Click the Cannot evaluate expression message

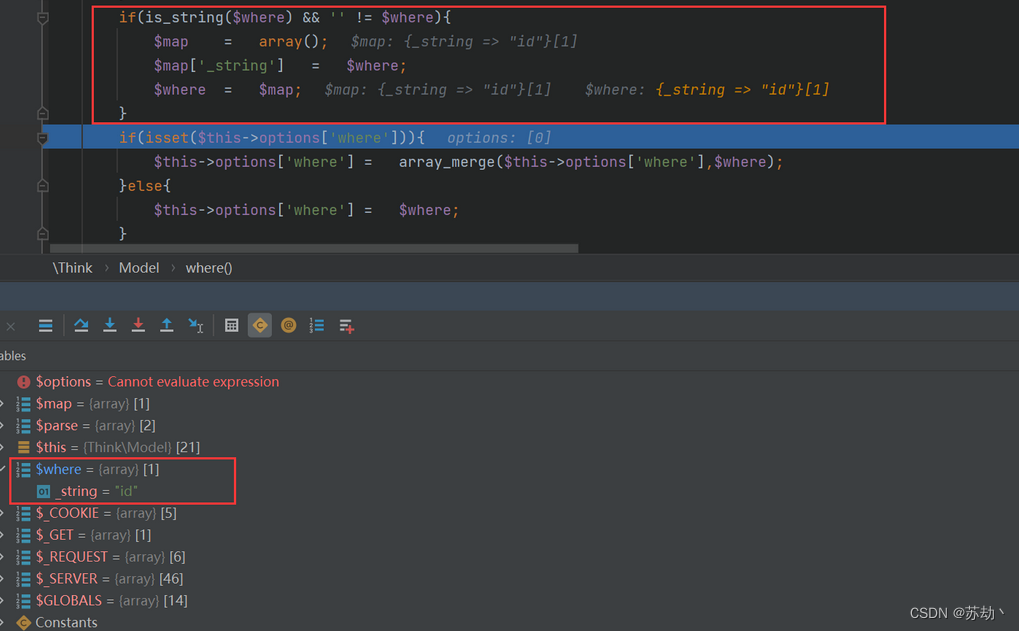[x=193, y=381]
